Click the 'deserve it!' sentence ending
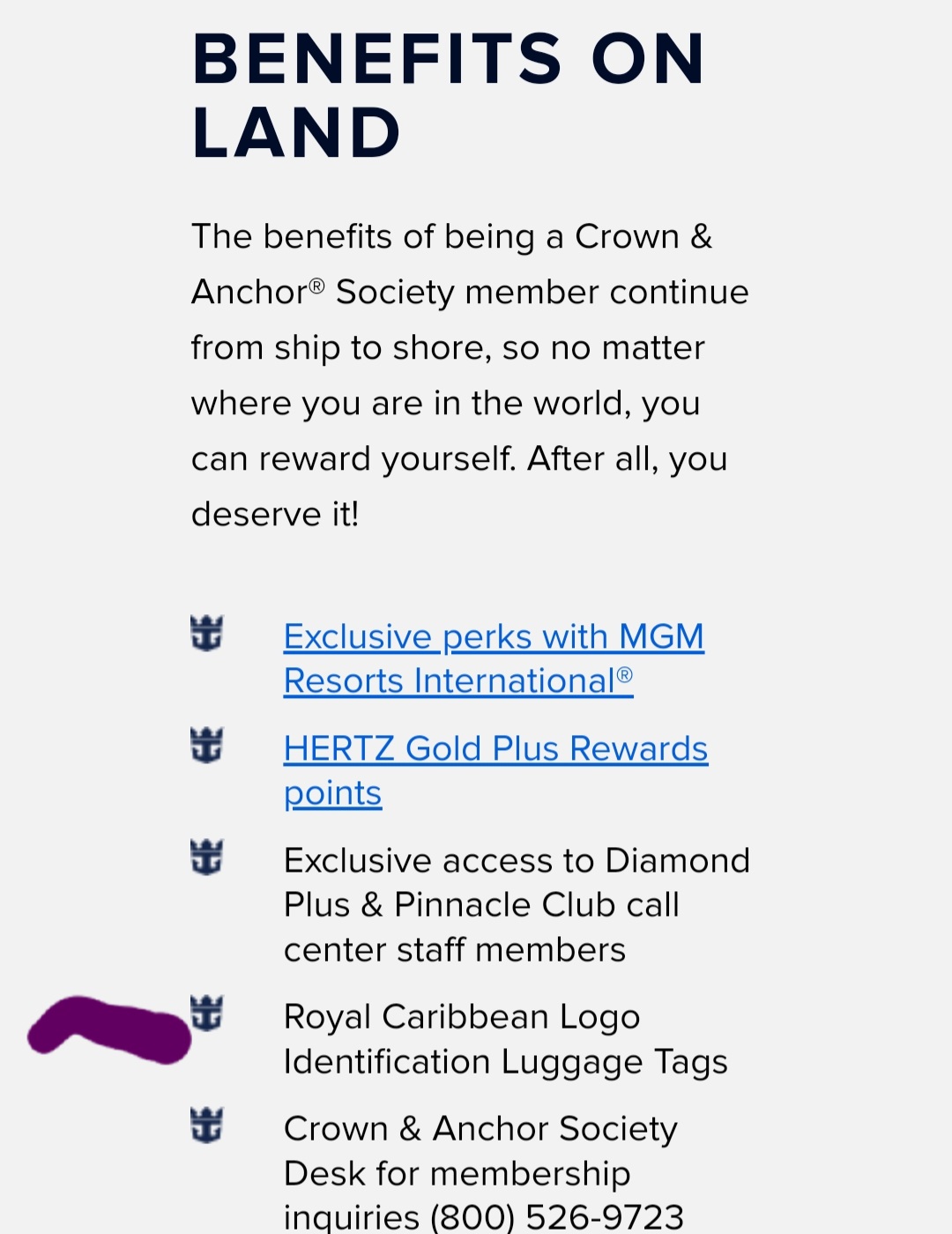952x1234 pixels. pyautogui.click(x=275, y=514)
